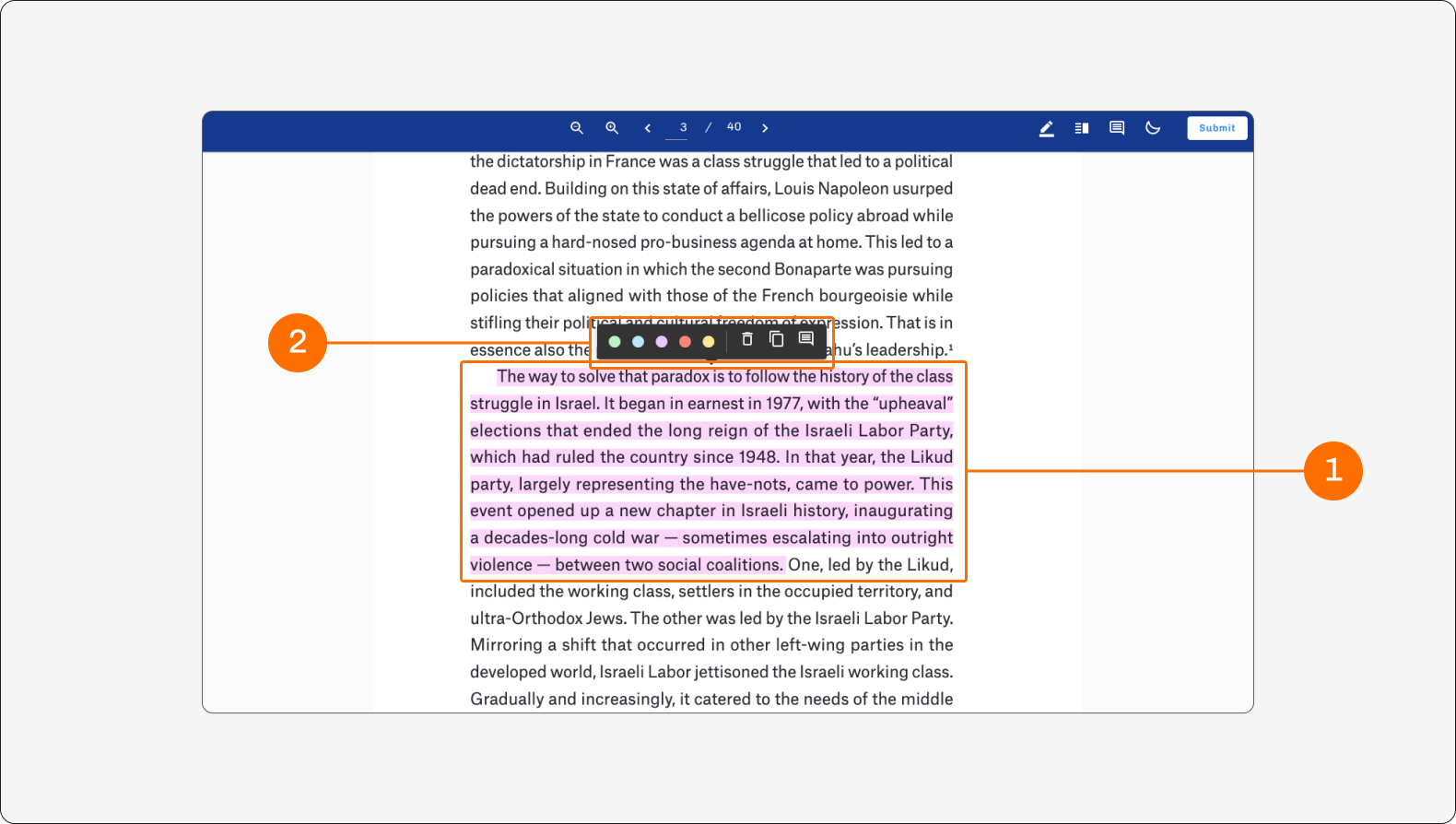Copy highlighted text with the copy icon

pos(777,339)
